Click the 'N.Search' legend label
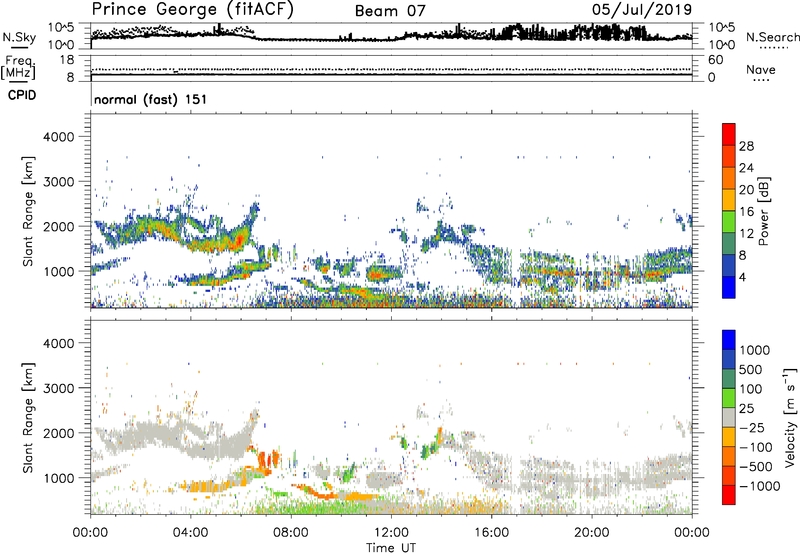The image size is (800, 554). (773, 37)
